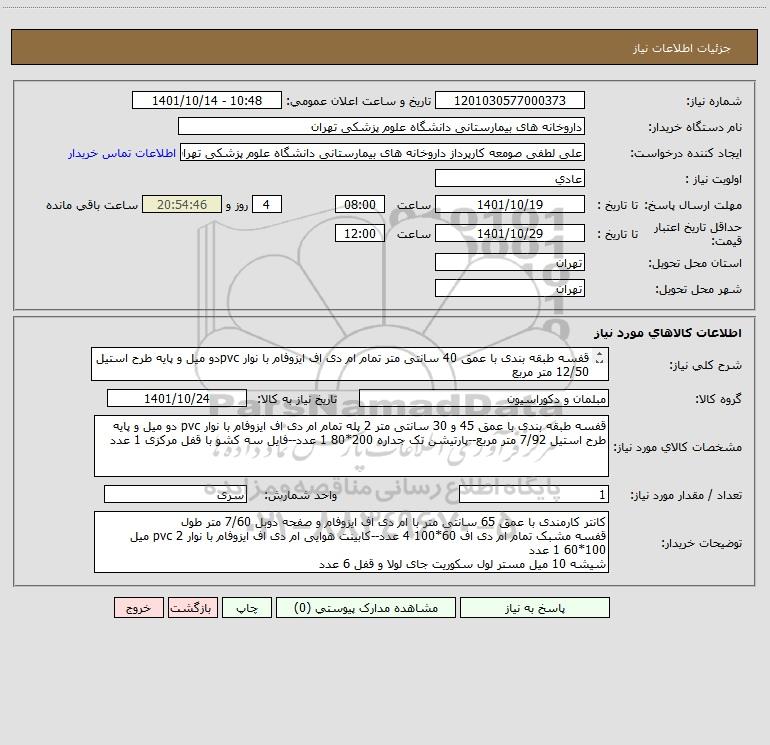The image size is (770, 745).
Task: Click the استان محل تحویل field تهران
Action: tap(510, 262)
